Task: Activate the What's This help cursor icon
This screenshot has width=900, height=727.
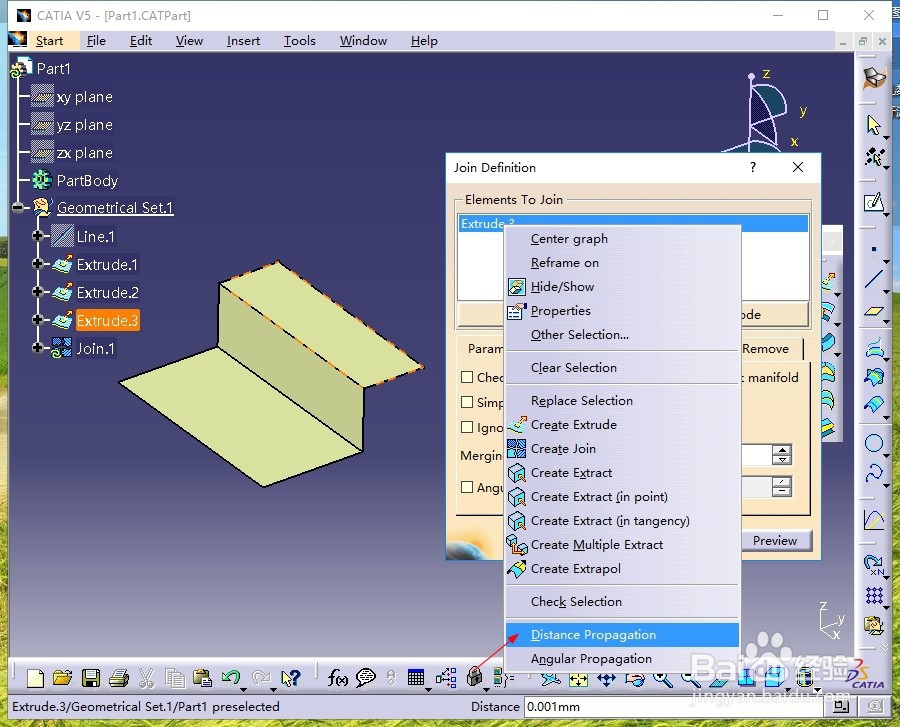Action: 291,678
